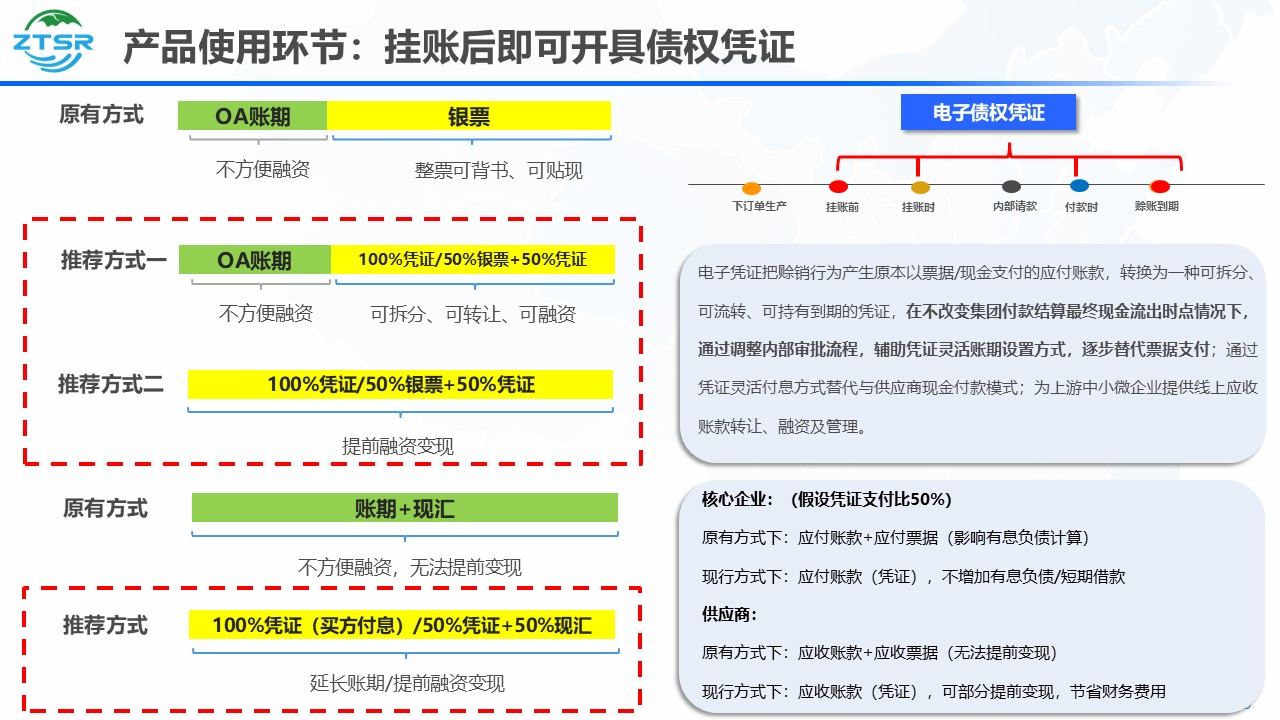Click the yellow bar beside 推荐方式二
1280x720 pixels.
400,385
